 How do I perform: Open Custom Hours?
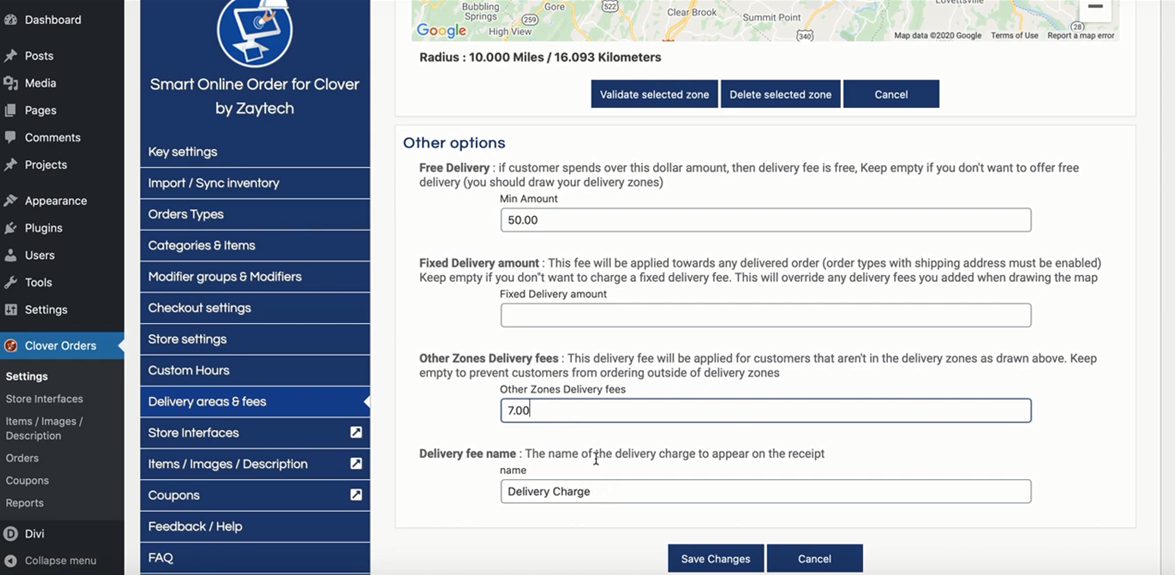pyautogui.click(x=255, y=370)
